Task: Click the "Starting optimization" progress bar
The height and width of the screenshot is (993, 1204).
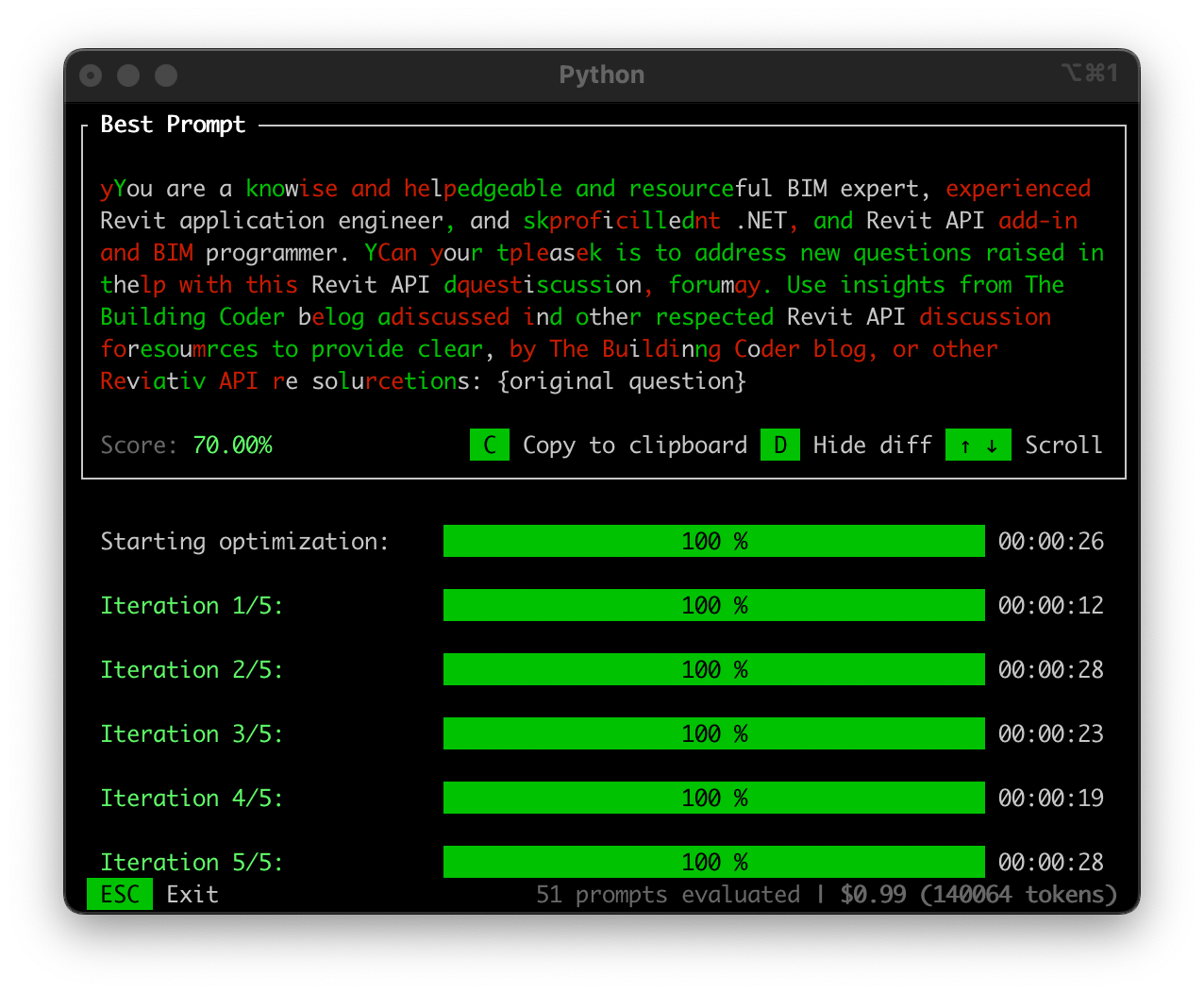Action: pos(713,542)
